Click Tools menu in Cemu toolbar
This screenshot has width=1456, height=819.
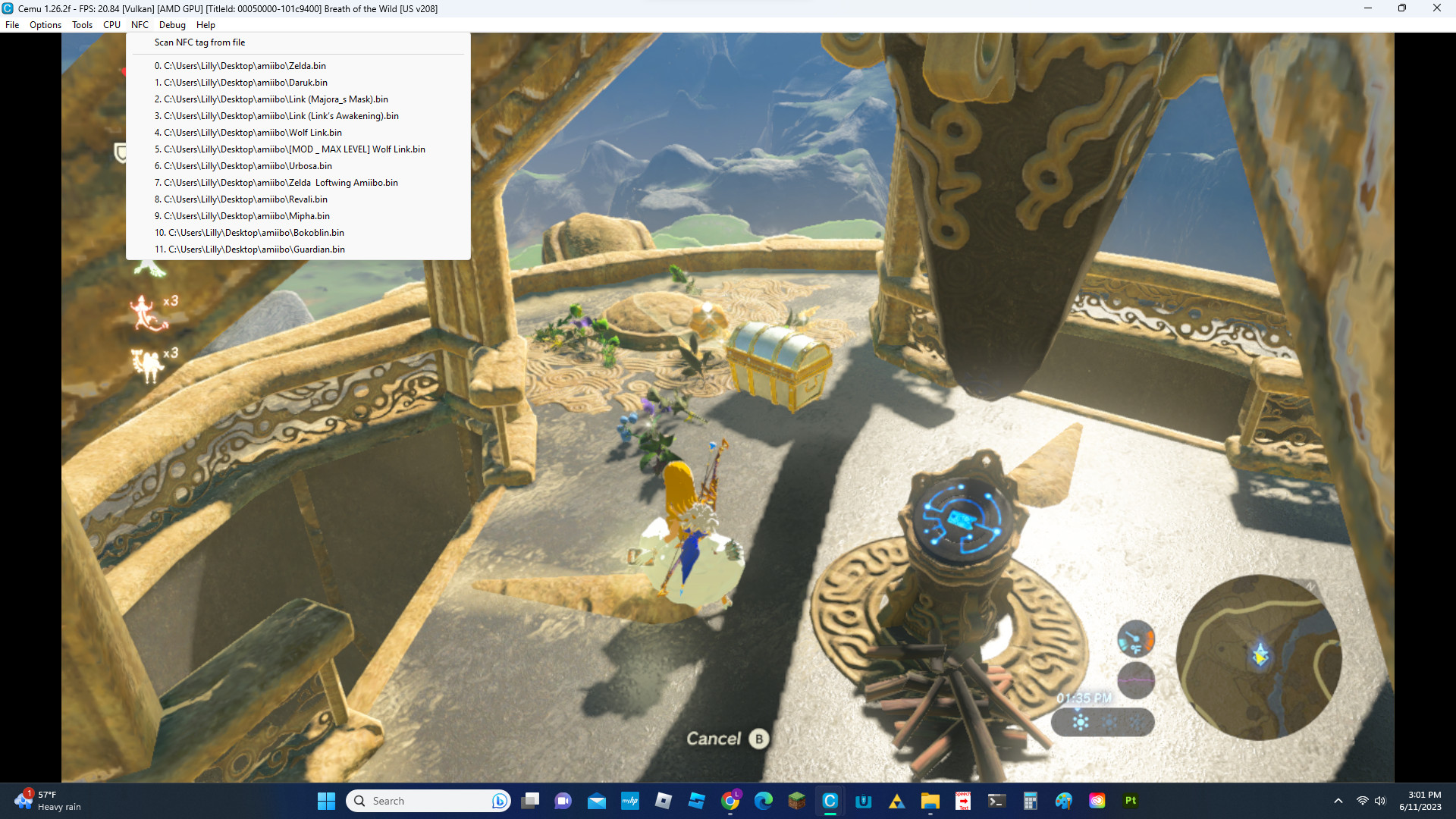[82, 25]
